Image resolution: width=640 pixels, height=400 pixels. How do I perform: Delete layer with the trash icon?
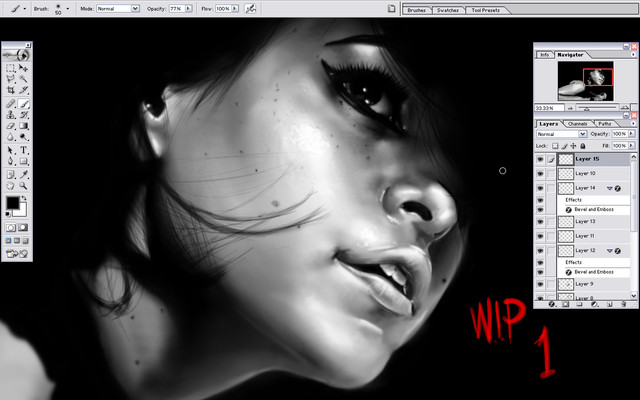[623, 304]
